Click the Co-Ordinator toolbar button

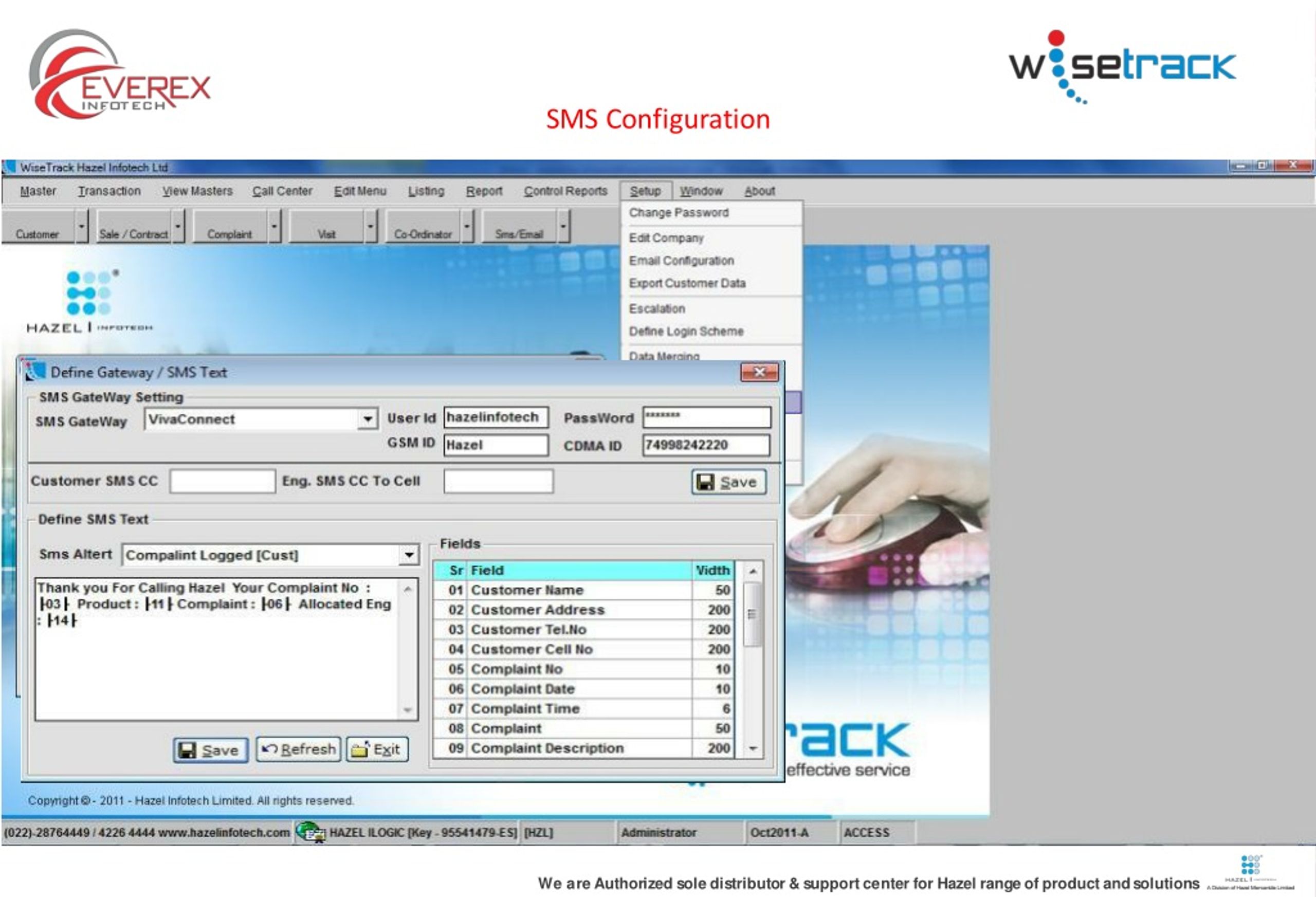(423, 227)
